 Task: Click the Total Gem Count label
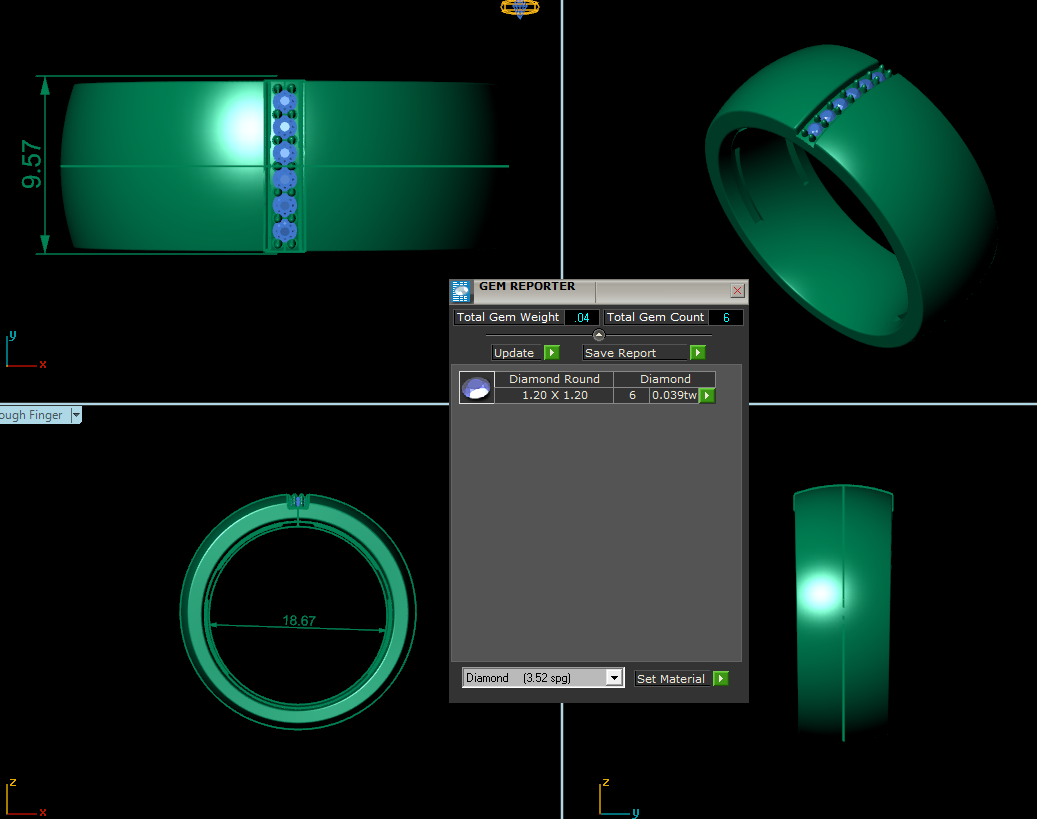click(655, 317)
